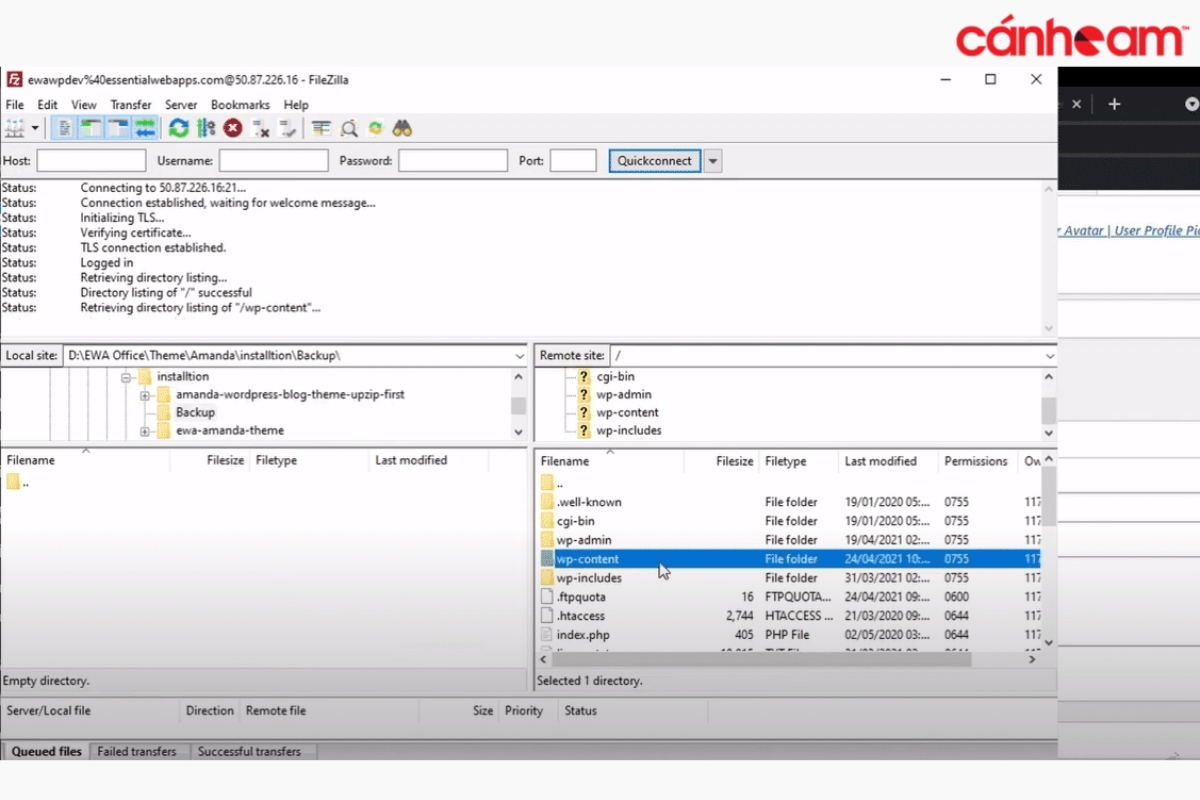Open the Site Manager dropdown arrow

click(35, 128)
